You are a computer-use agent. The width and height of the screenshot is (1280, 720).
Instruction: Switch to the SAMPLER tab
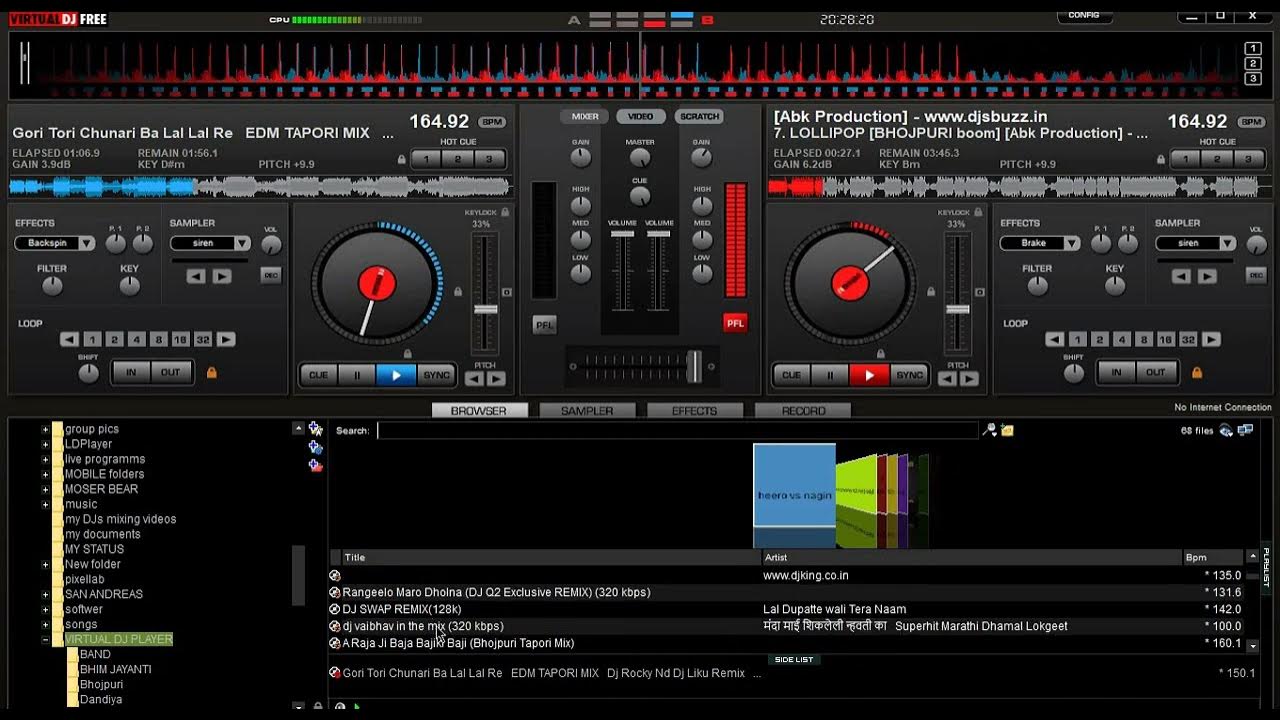coord(587,410)
